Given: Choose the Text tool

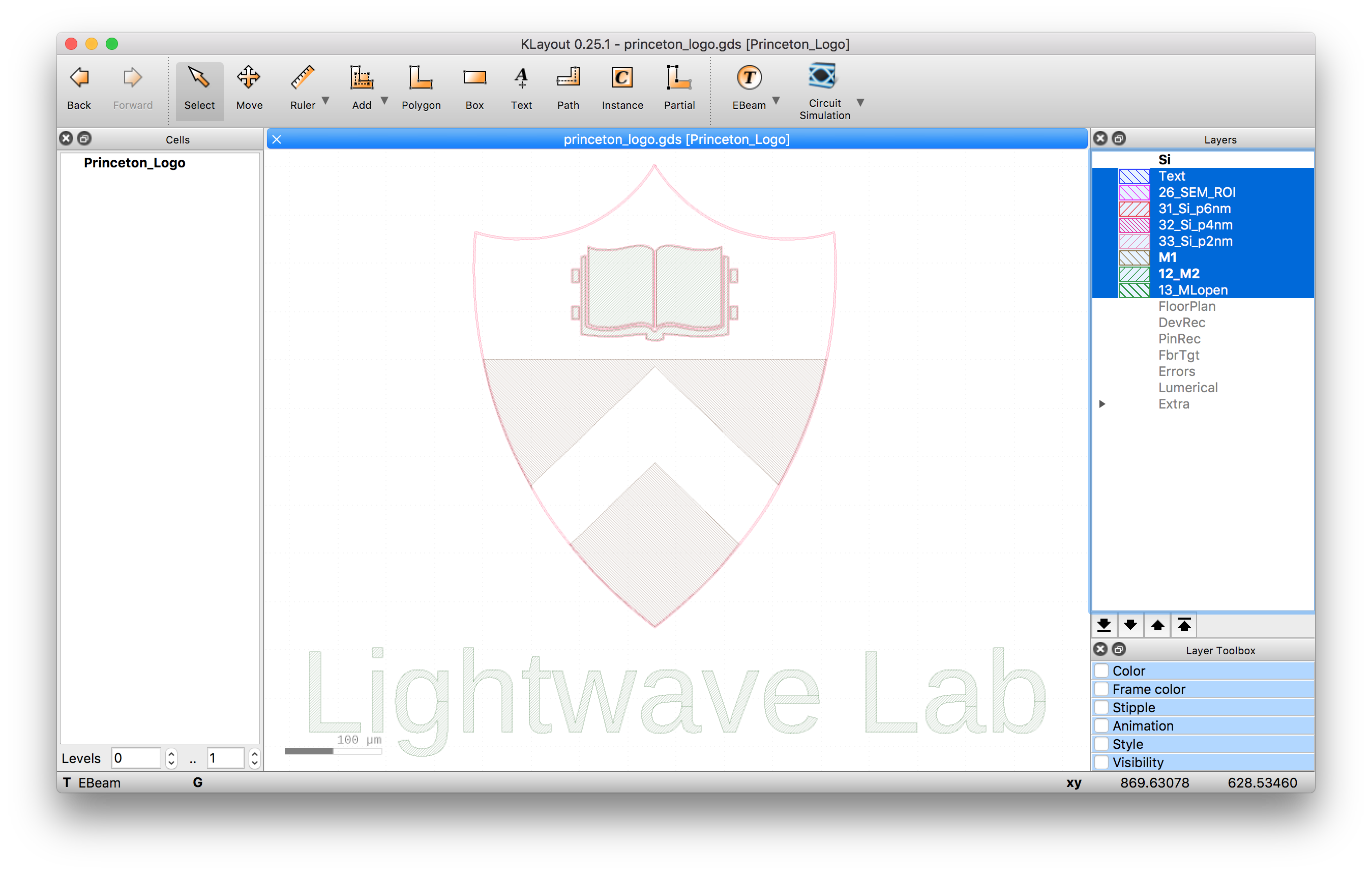Looking at the screenshot, I should pyautogui.click(x=521, y=89).
